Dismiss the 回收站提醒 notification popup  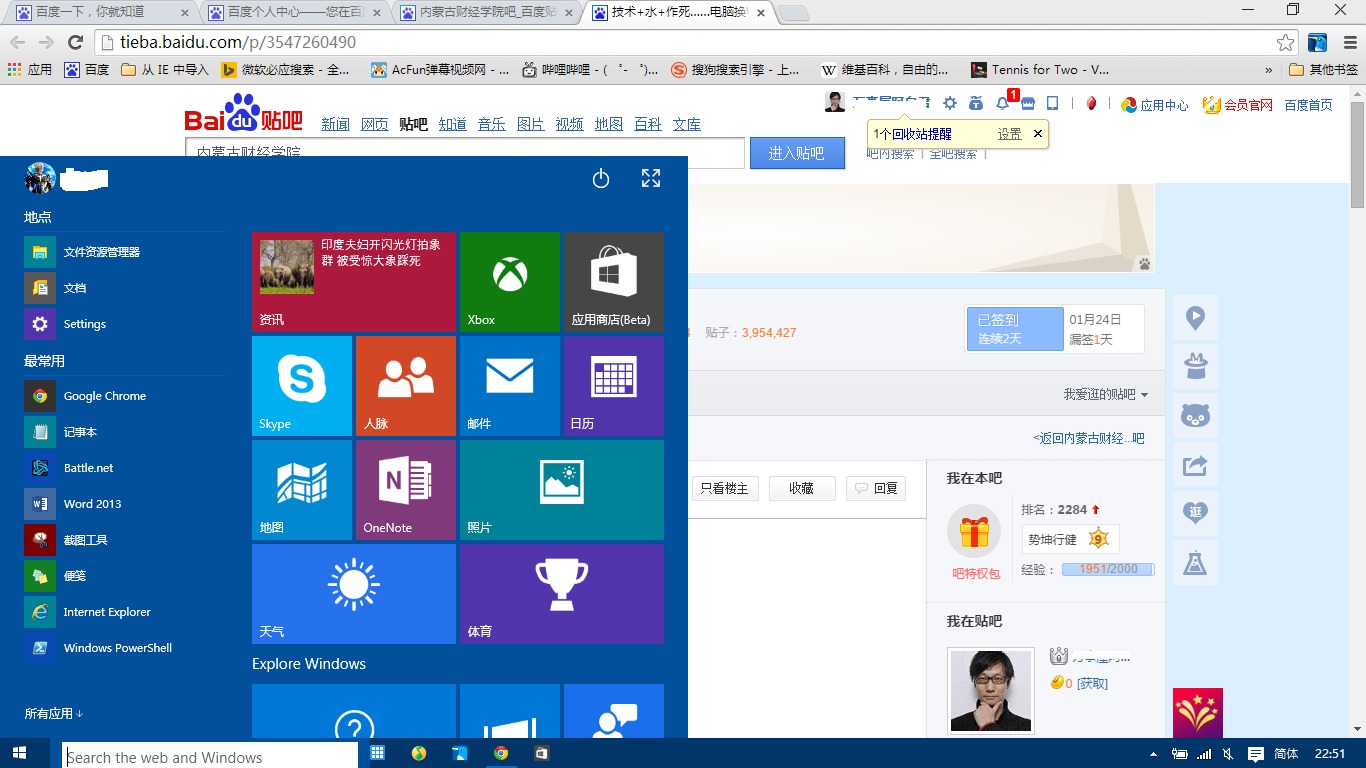(x=1037, y=133)
